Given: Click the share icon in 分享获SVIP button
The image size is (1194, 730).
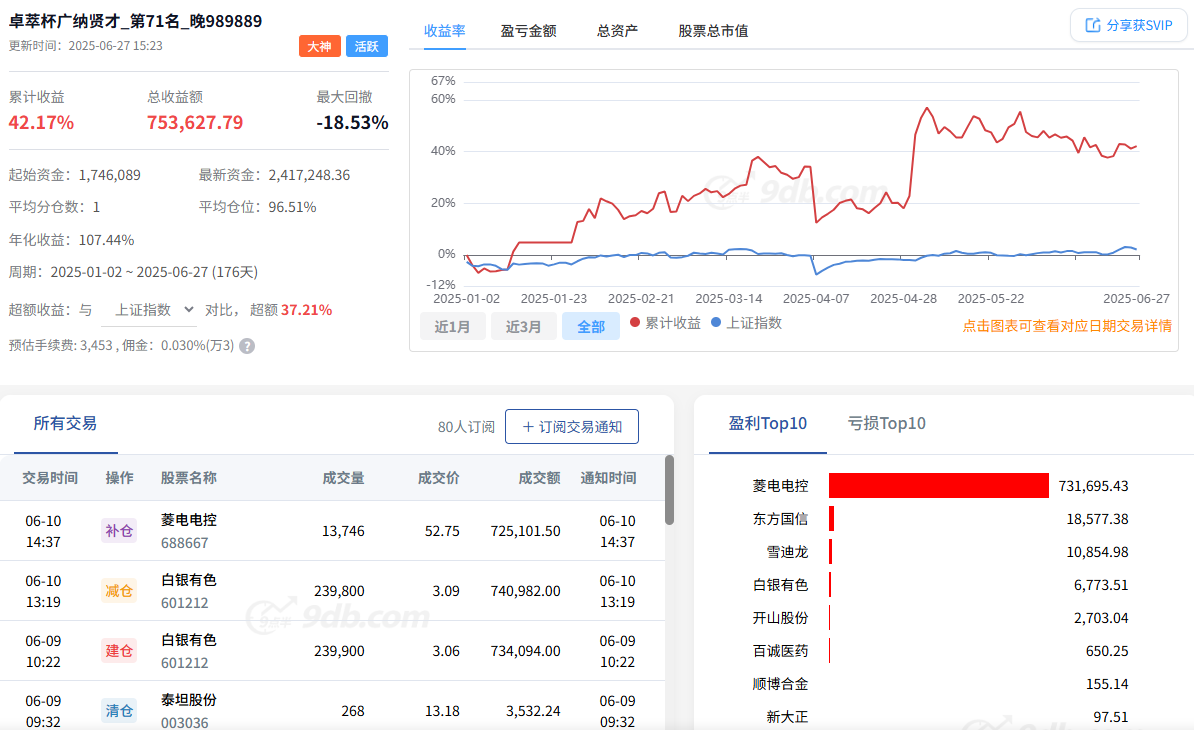Looking at the screenshot, I should pyautogui.click(x=1093, y=25).
